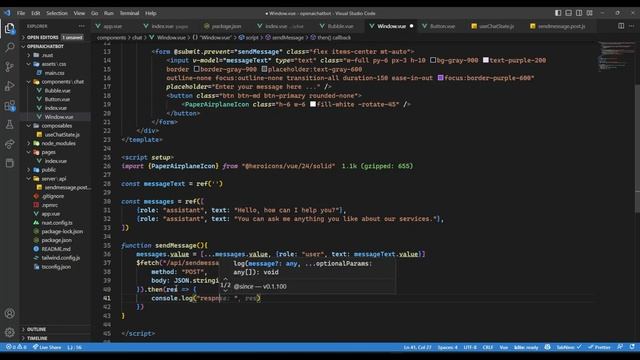Open the Manage gear icon
Viewport: 640px width, 360px height.
pos(9,332)
